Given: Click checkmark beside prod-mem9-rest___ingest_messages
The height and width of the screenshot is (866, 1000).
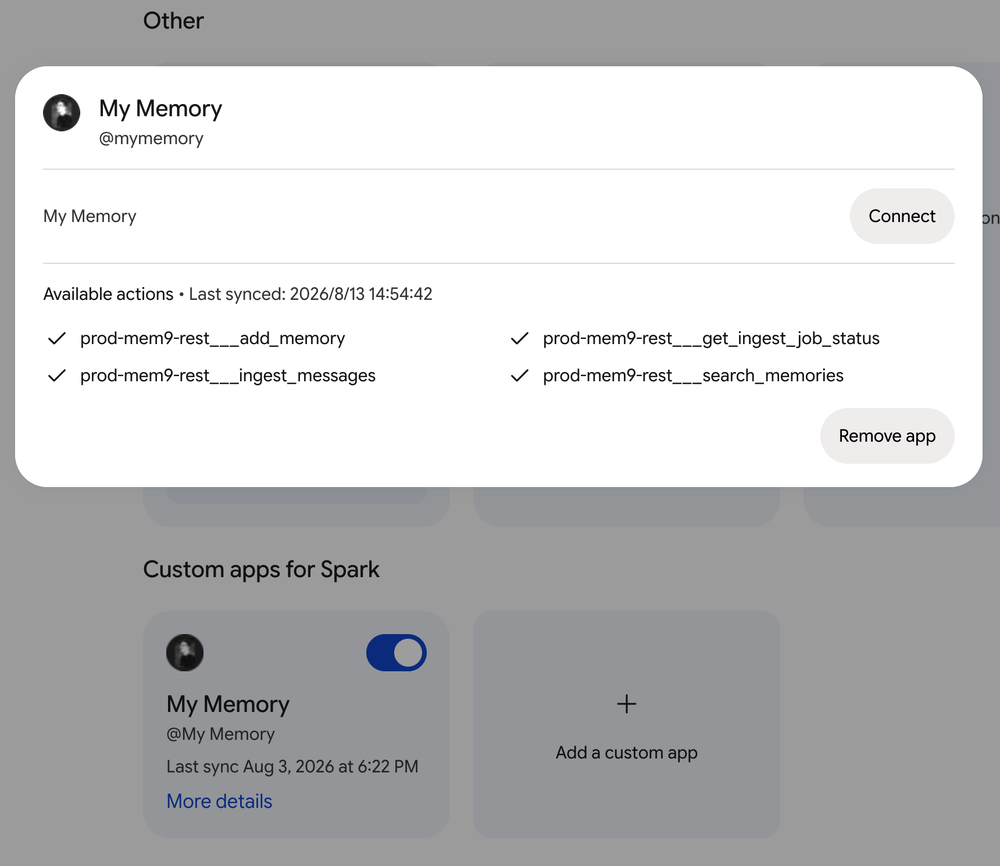Looking at the screenshot, I should point(57,376).
